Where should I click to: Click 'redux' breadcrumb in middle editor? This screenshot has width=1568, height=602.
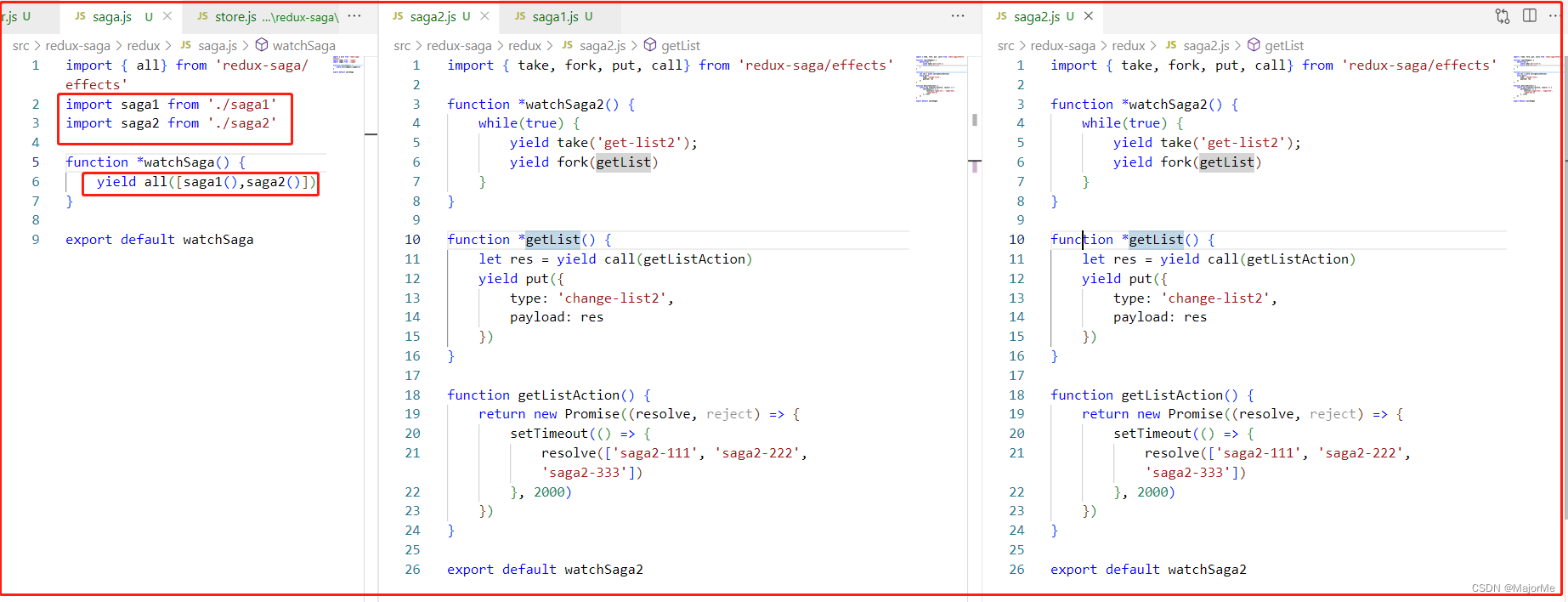tap(524, 46)
